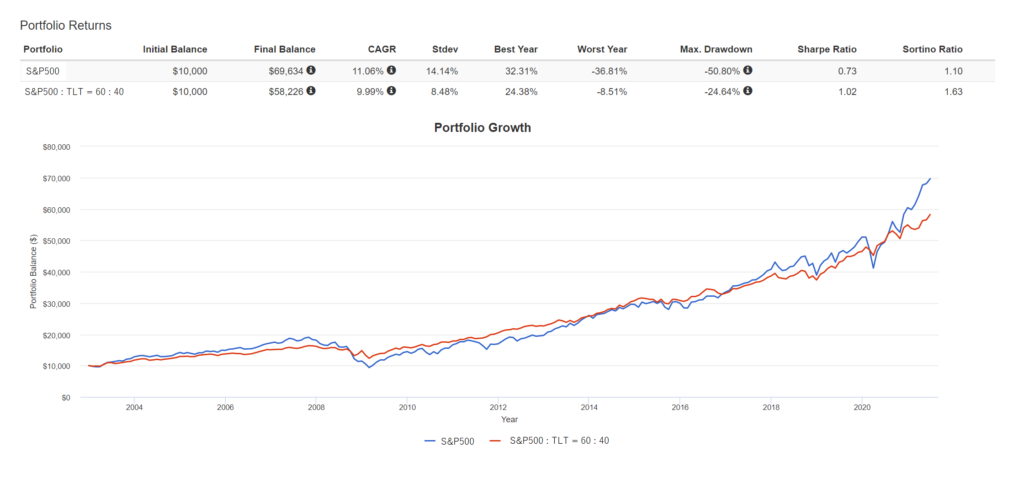Click the Portfolio Growth chart title
The height and width of the screenshot is (483, 1024).
482,128
